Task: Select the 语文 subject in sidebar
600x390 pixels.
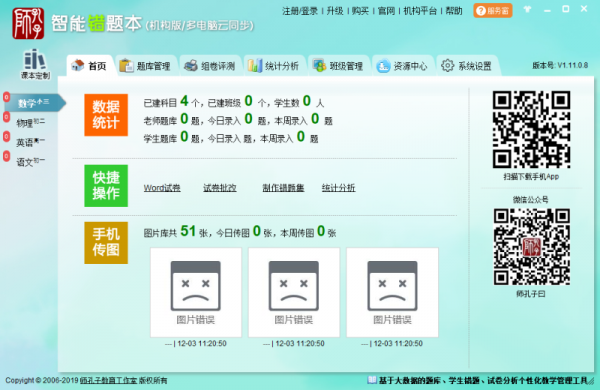Action: tap(30, 162)
